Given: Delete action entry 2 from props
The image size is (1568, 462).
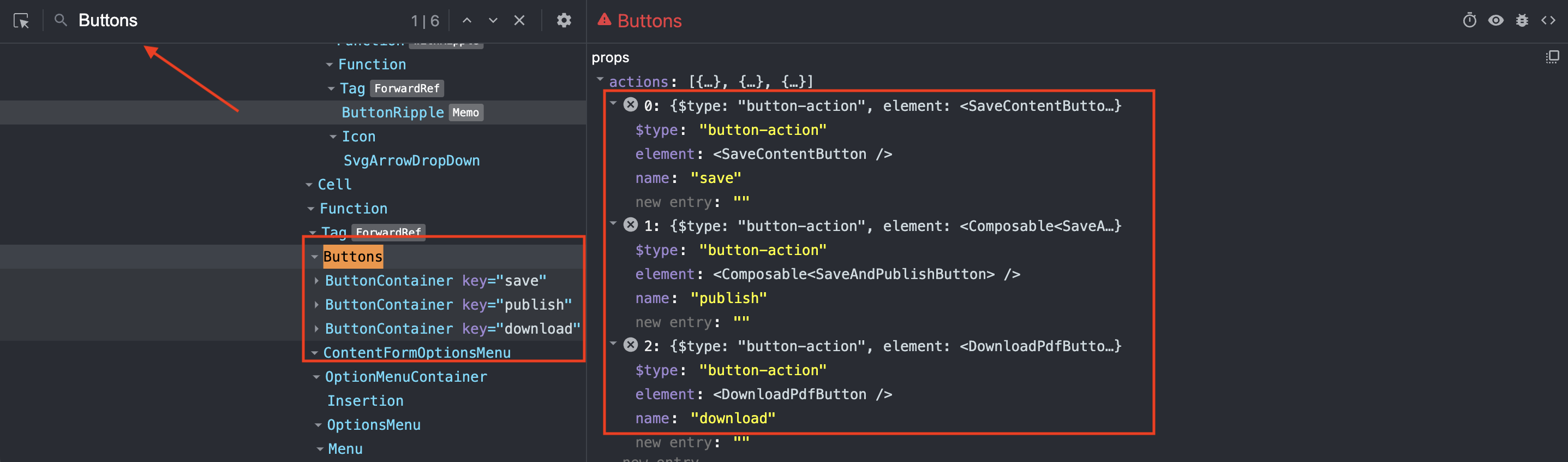Looking at the screenshot, I should coord(631,345).
